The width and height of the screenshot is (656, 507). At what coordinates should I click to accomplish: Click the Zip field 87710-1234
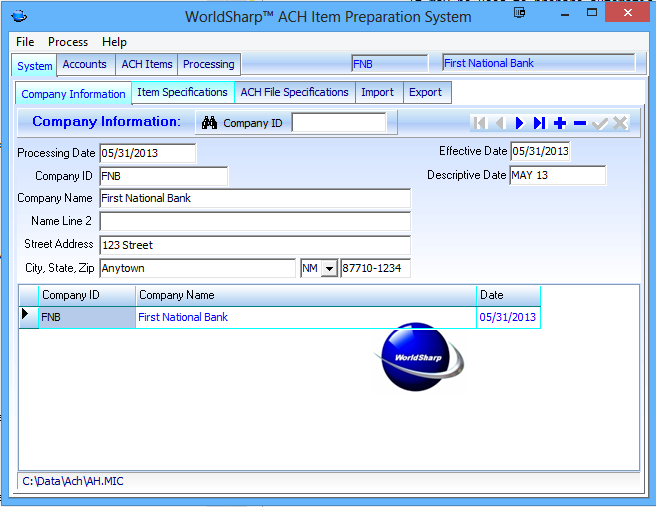[375, 268]
